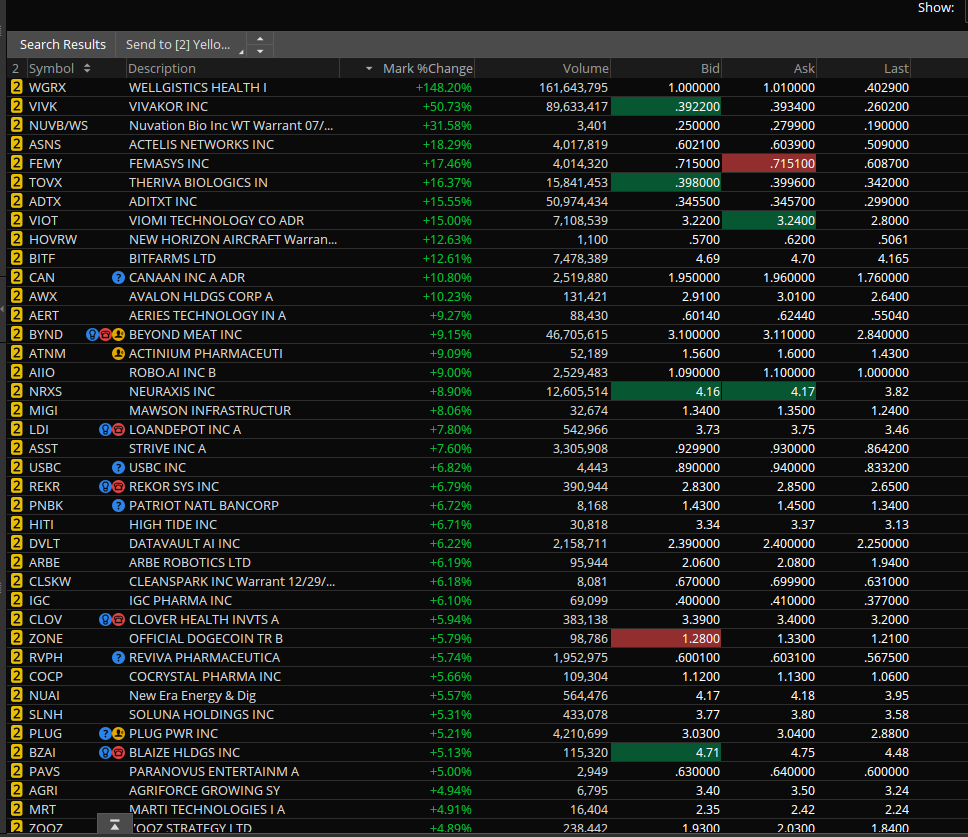Click the yellow 2 link icon for BITF

[x=17, y=259]
